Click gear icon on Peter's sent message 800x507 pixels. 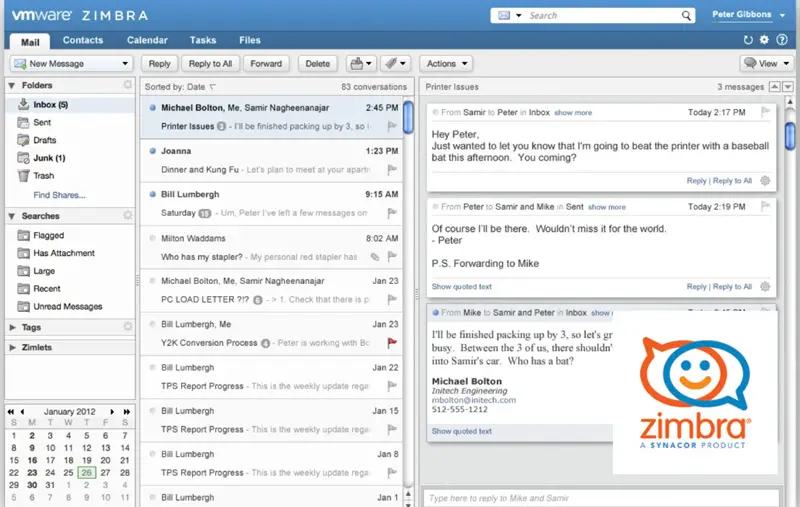click(765, 287)
